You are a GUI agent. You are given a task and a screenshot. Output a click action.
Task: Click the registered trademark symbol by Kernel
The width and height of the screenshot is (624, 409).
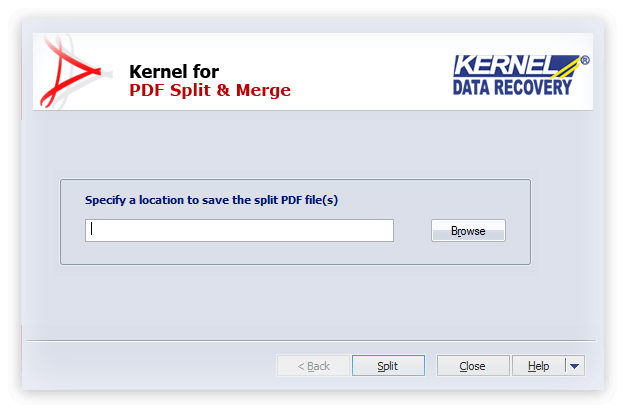[585, 60]
